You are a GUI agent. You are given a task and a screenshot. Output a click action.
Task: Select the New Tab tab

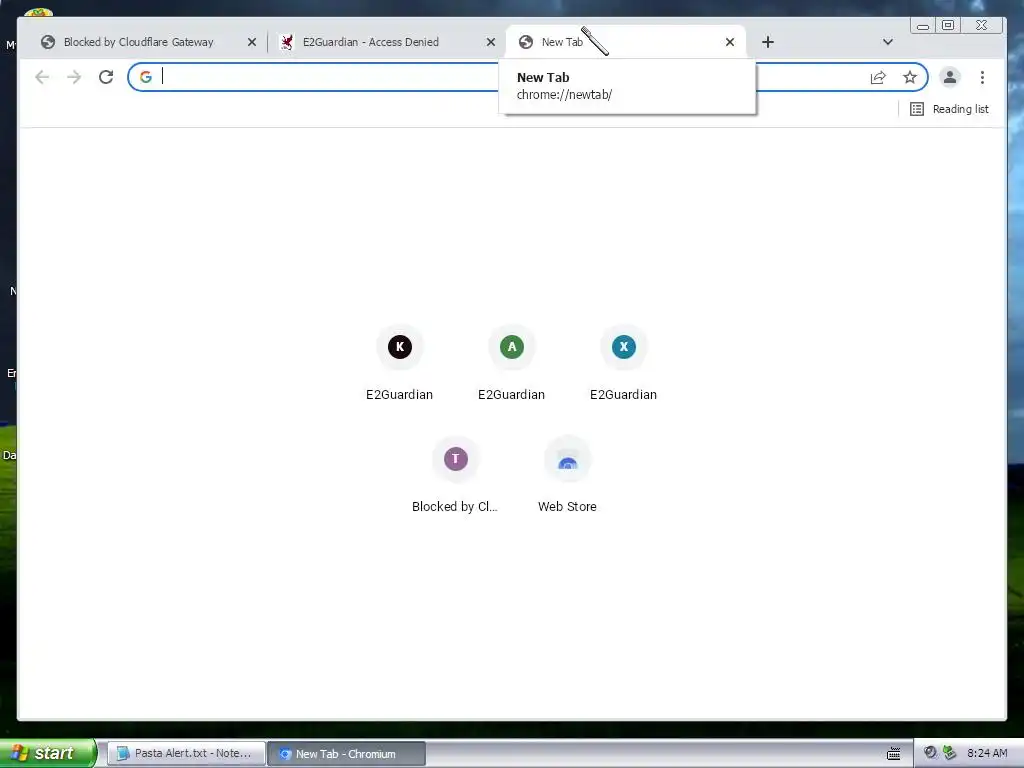pyautogui.click(x=626, y=42)
